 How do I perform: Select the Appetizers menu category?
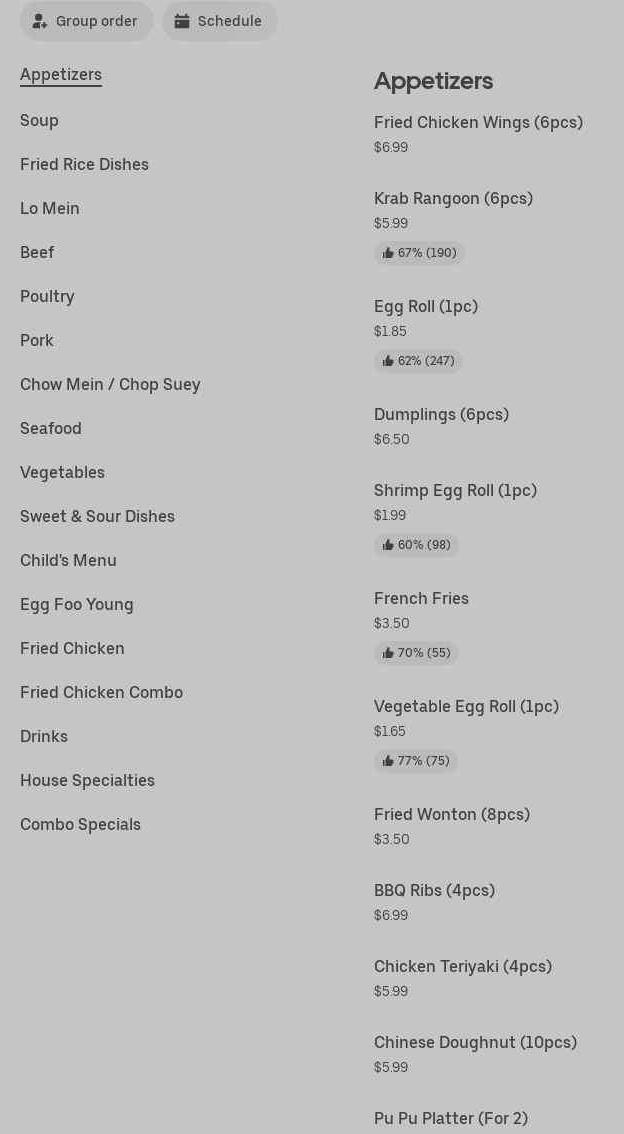(x=61, y=74)
